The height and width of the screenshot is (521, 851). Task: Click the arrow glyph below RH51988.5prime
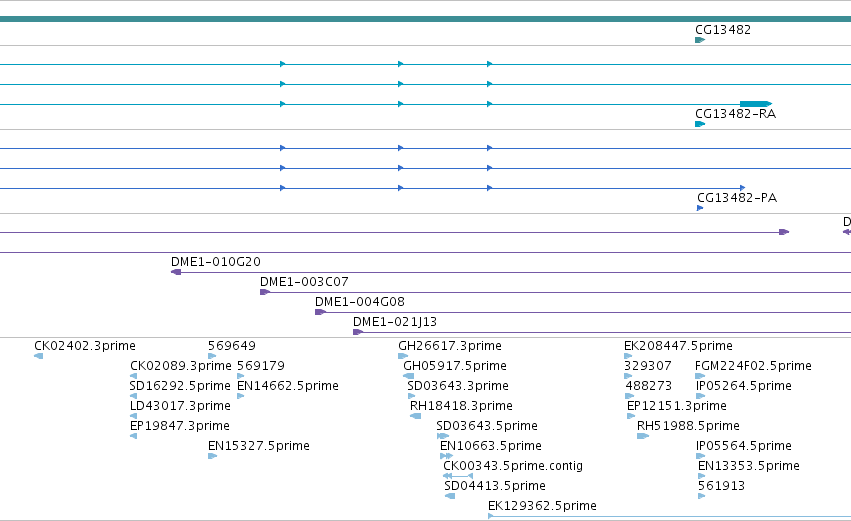(x=643, y=436)
